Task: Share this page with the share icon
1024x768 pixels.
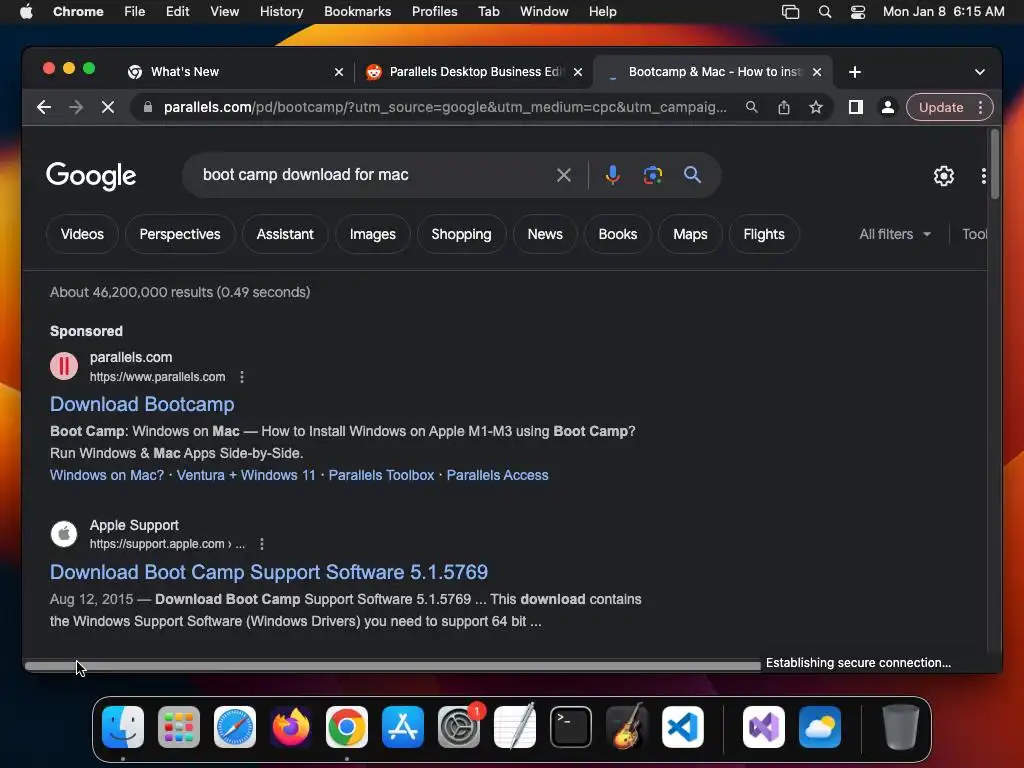Action: click(784, 107)
